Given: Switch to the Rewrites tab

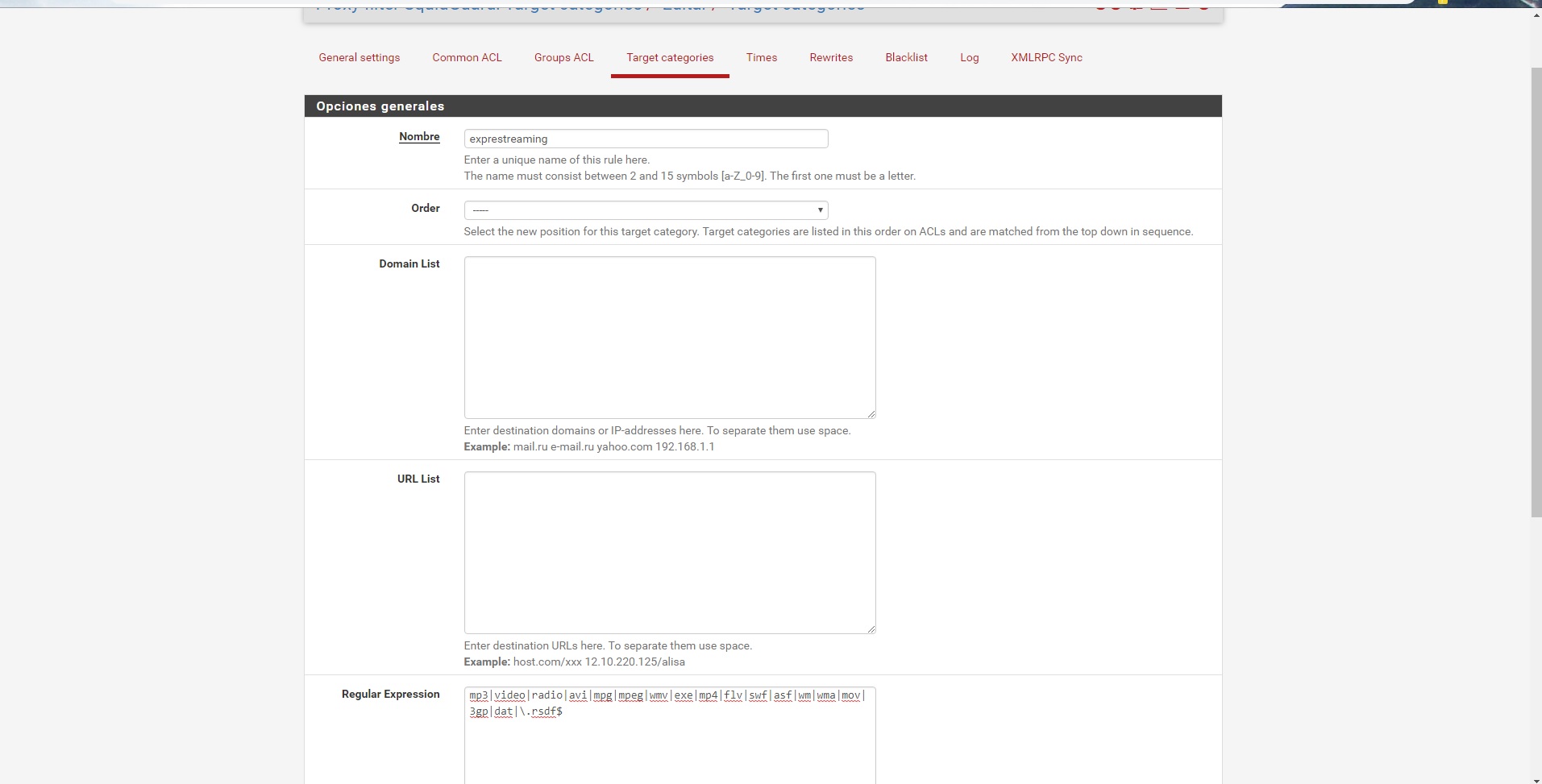Looking at the screenshot, I should tap(831, 57).
